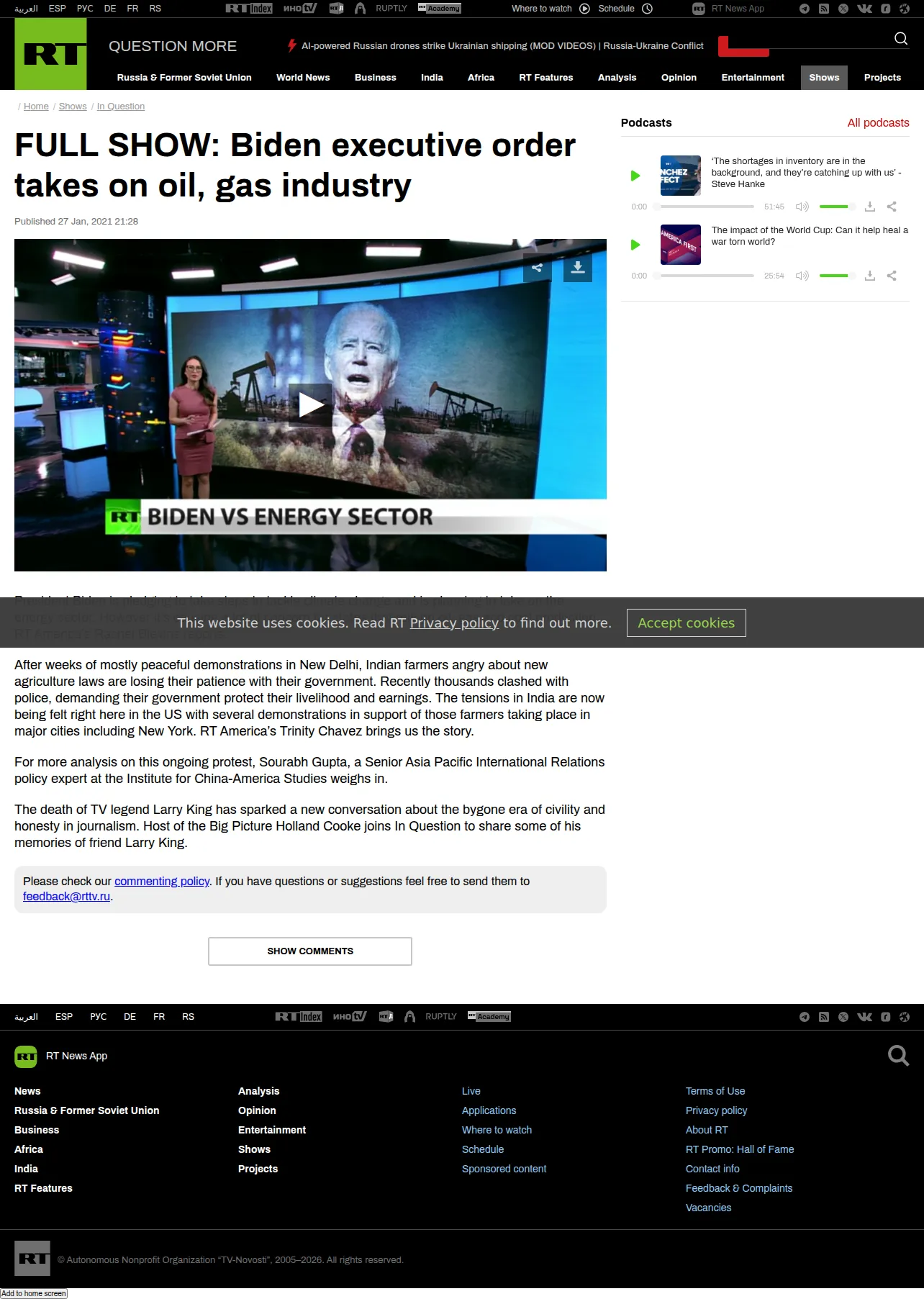Go to the World News section
The height and width of the screenshot is (1299, 924).
click(x=303, y=78)
